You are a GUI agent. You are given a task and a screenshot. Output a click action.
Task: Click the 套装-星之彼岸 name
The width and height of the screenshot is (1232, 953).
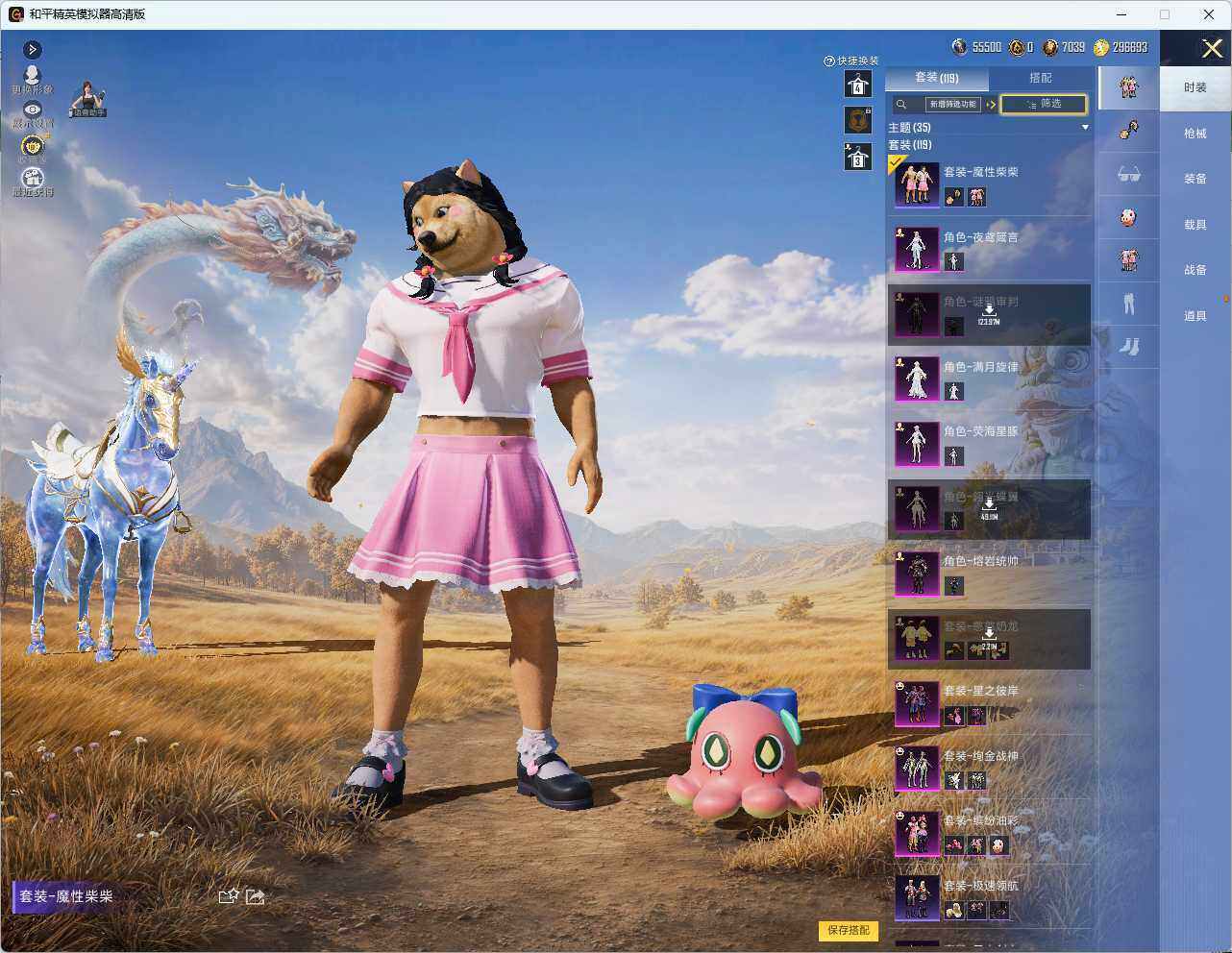click(981, 691)
